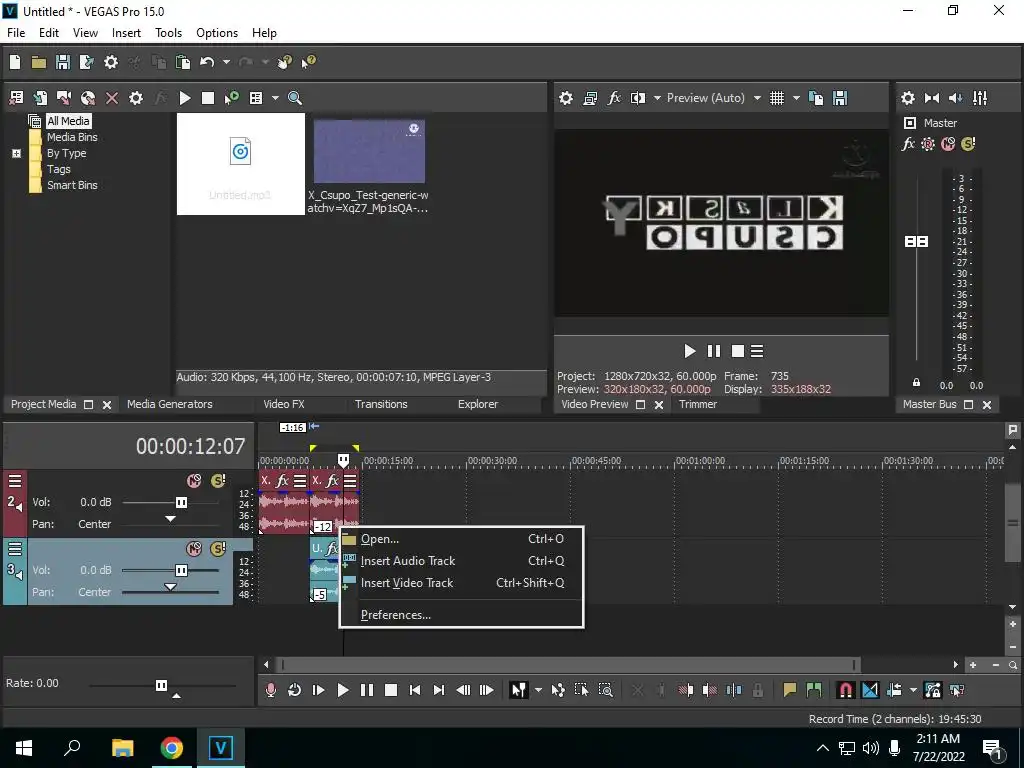Expand the By Type media bin

point(16,153)
